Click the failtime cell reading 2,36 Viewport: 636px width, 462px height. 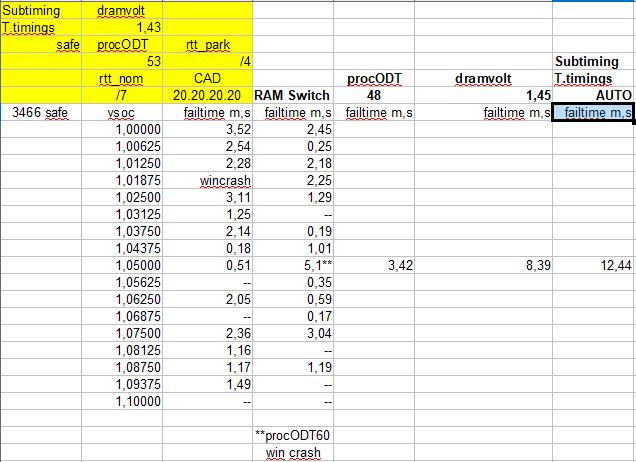[208, 334]
